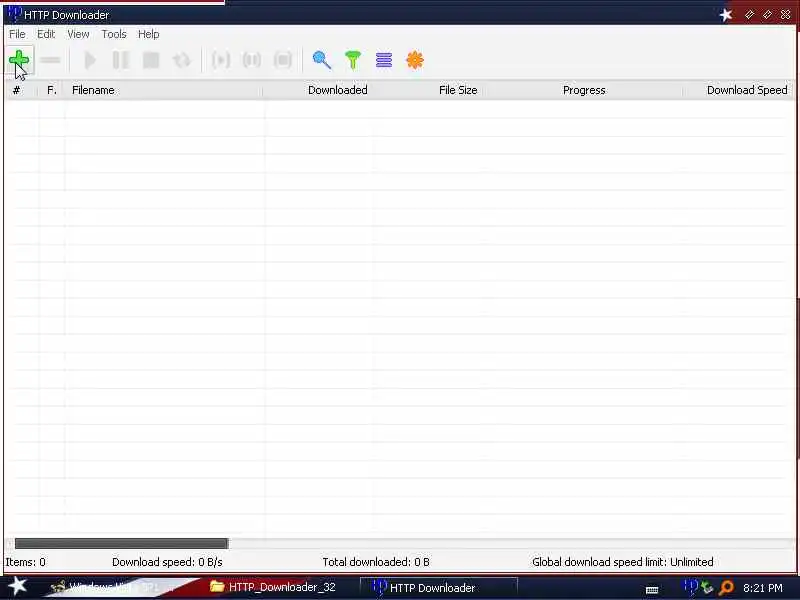Click the green network tray icon
The image size is (800, 600).
708,588
